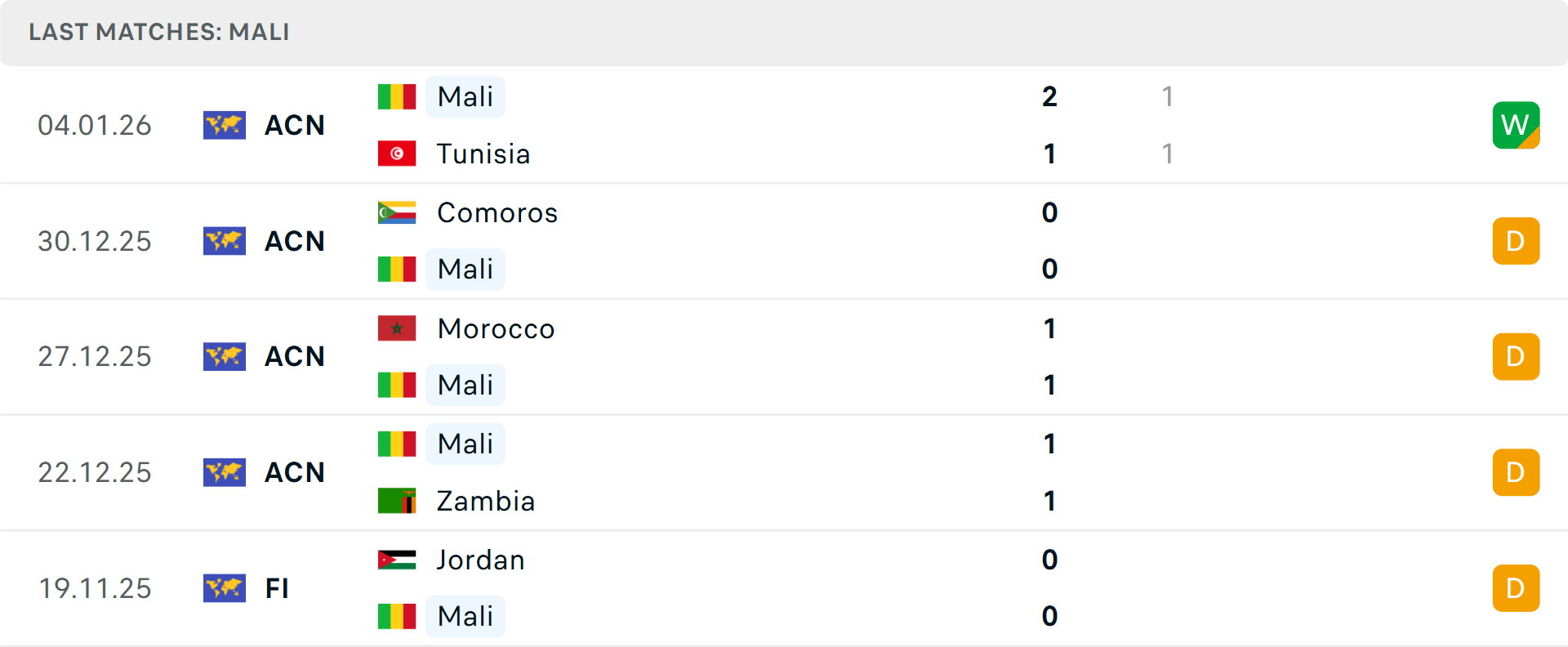Open the Morocco team link
The image size is (1568, 647).
pyautogui.click(x=496, y=328)
